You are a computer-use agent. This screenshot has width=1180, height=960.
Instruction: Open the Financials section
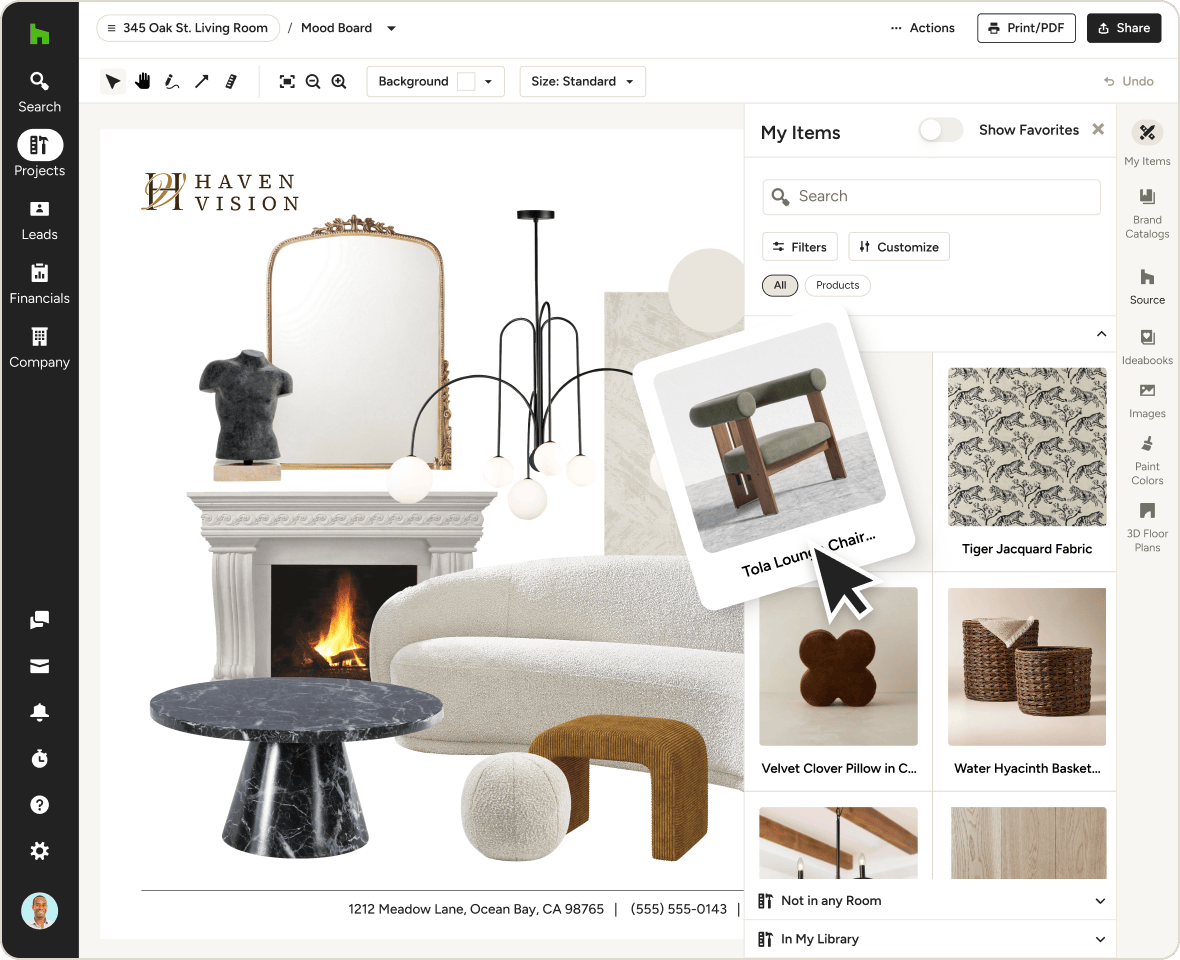(39, 284)
